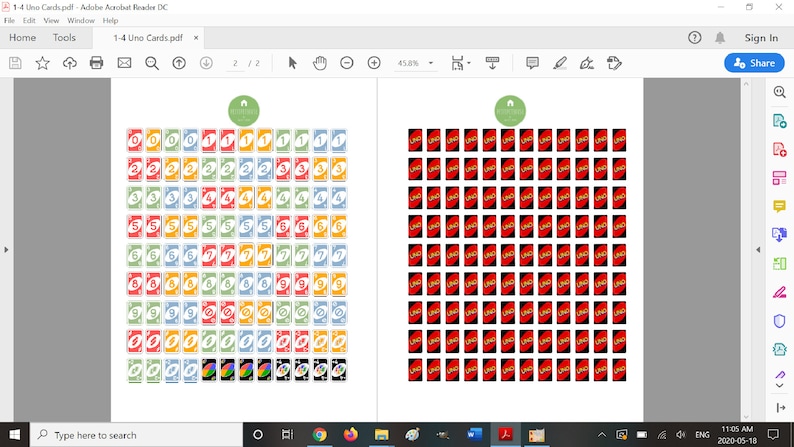This screenshot has width=794, height=447.
Task: Open Create PDF tool in right pane
Action: tap(779, 149)
